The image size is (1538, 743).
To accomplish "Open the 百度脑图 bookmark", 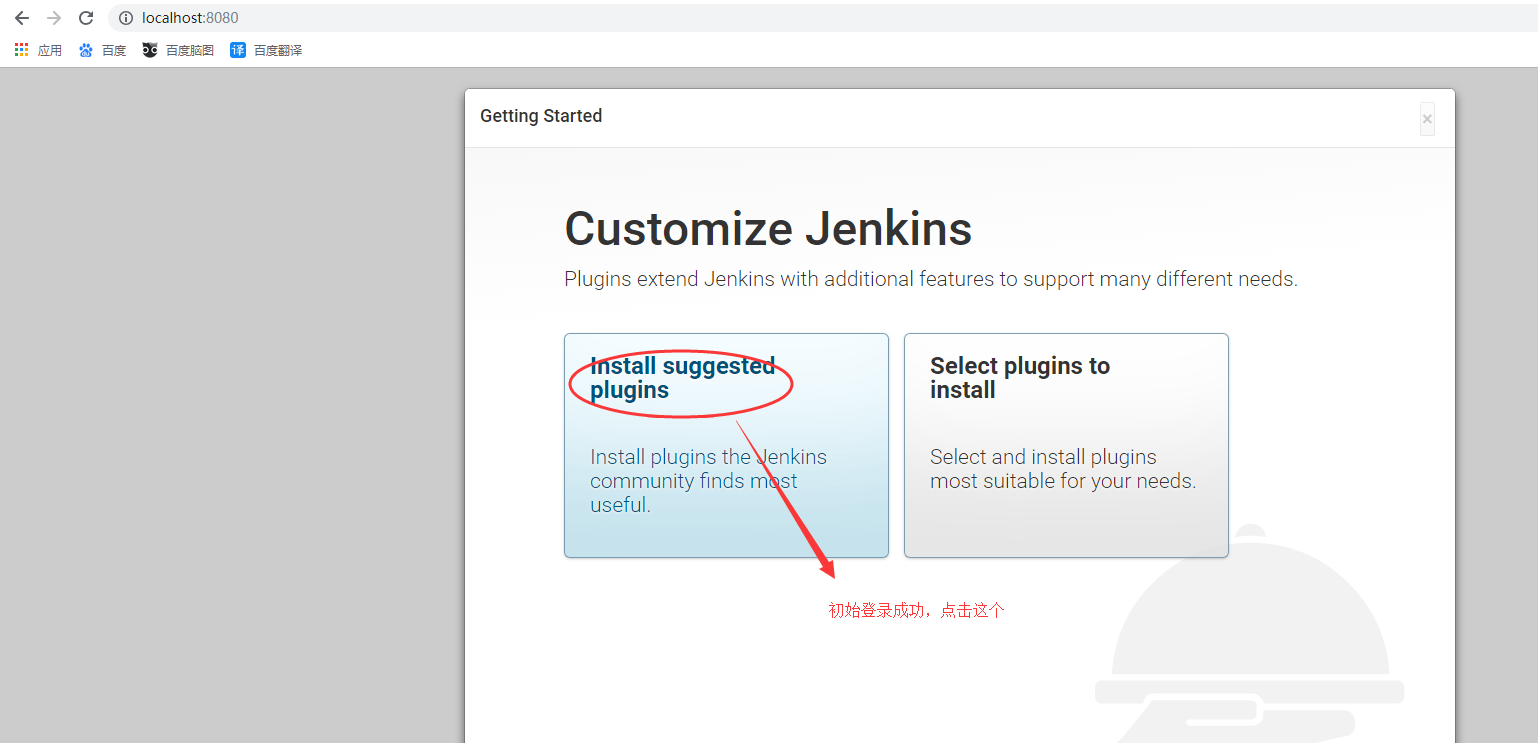I will click(178, 50).
